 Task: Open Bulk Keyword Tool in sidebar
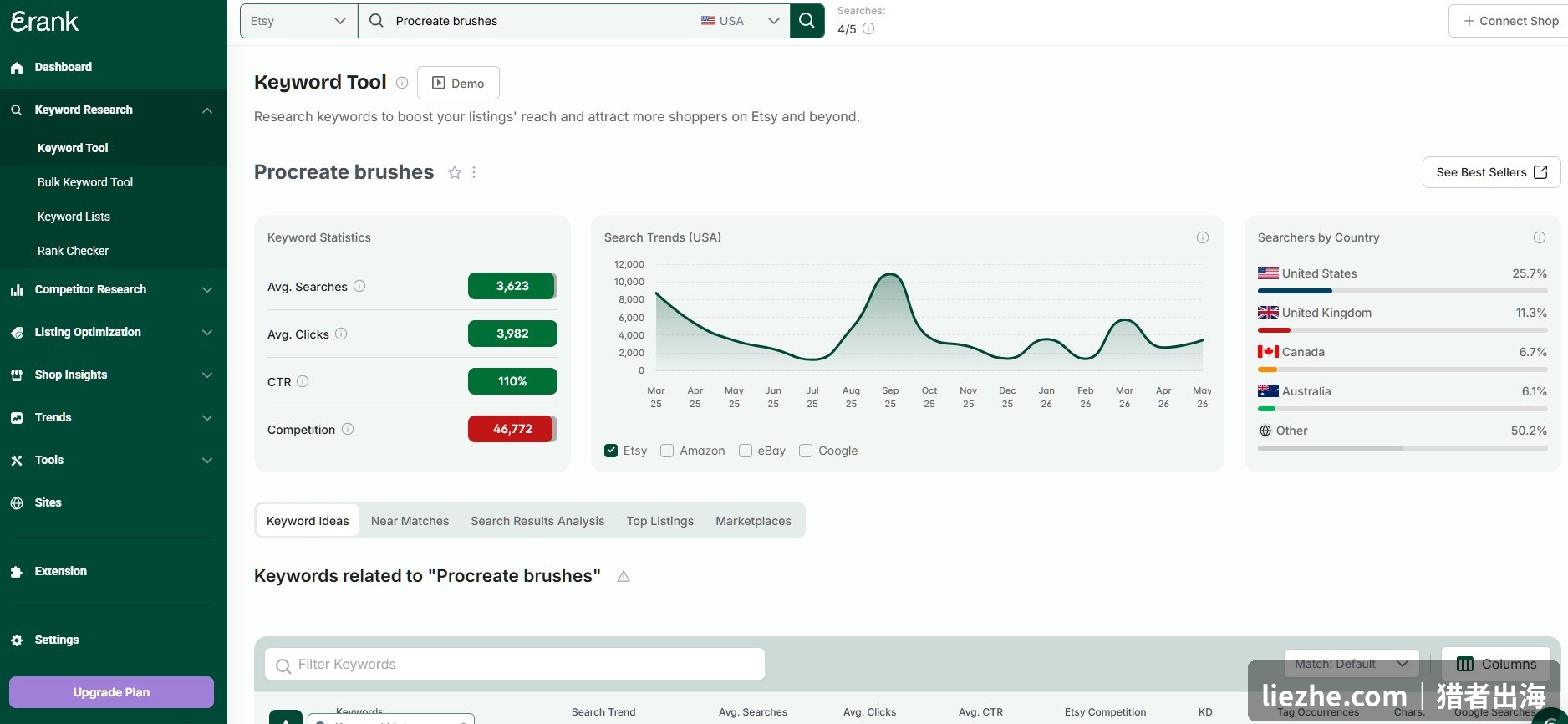pyautogui.click(x=85, y=182)
